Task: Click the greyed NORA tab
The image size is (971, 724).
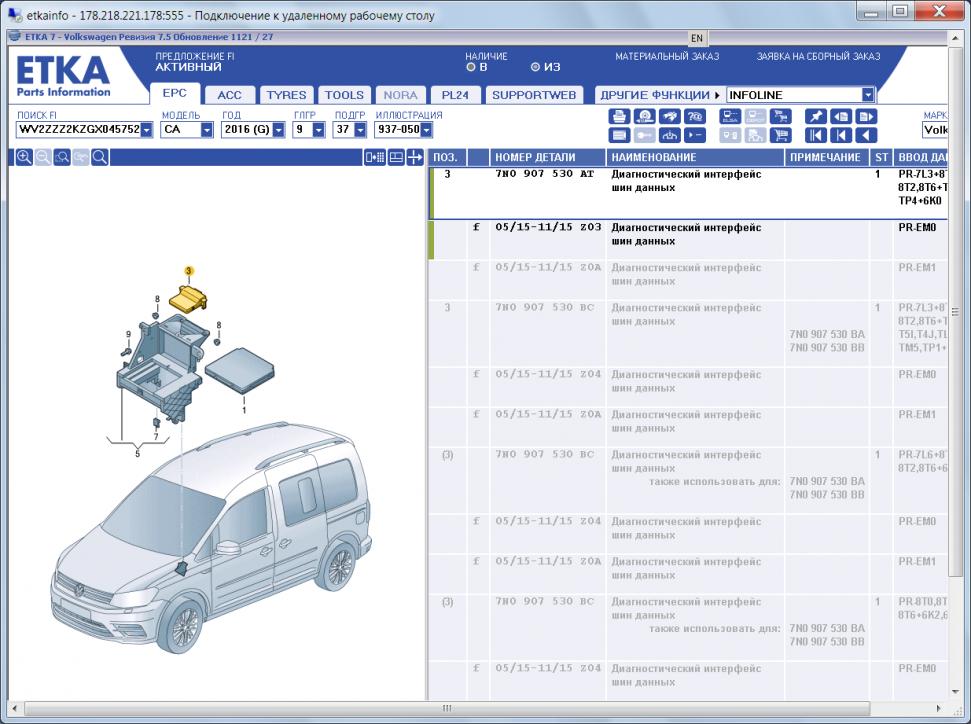Action: (x=400, y=95)
